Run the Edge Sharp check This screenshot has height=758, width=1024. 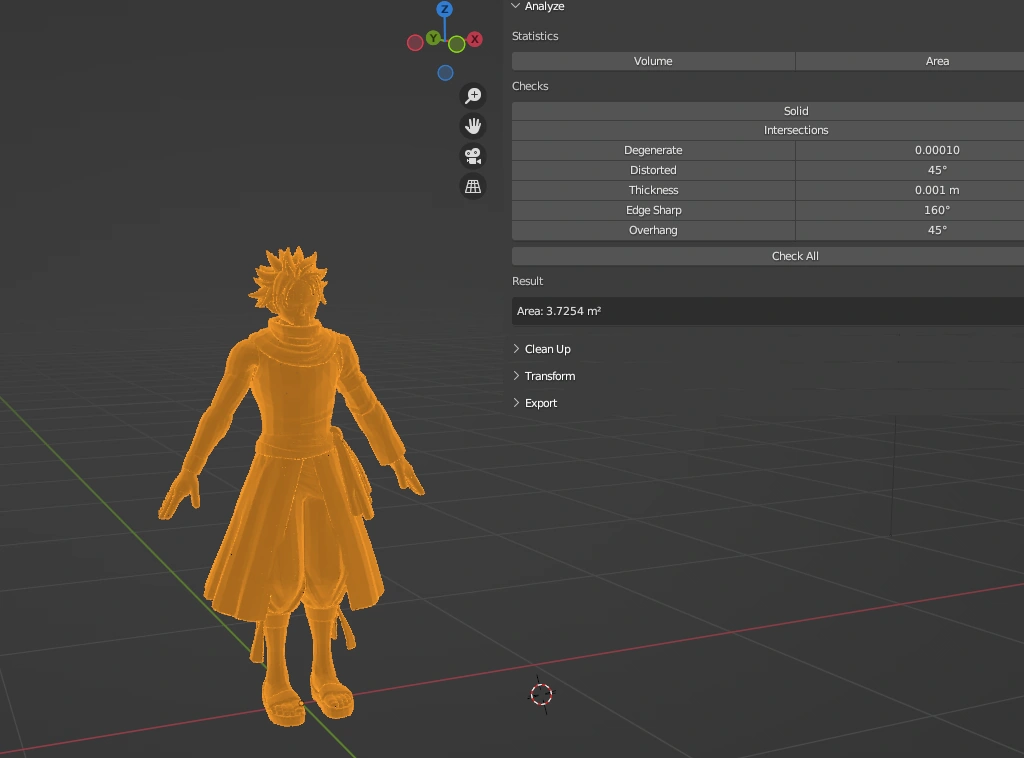pos(653,210)
